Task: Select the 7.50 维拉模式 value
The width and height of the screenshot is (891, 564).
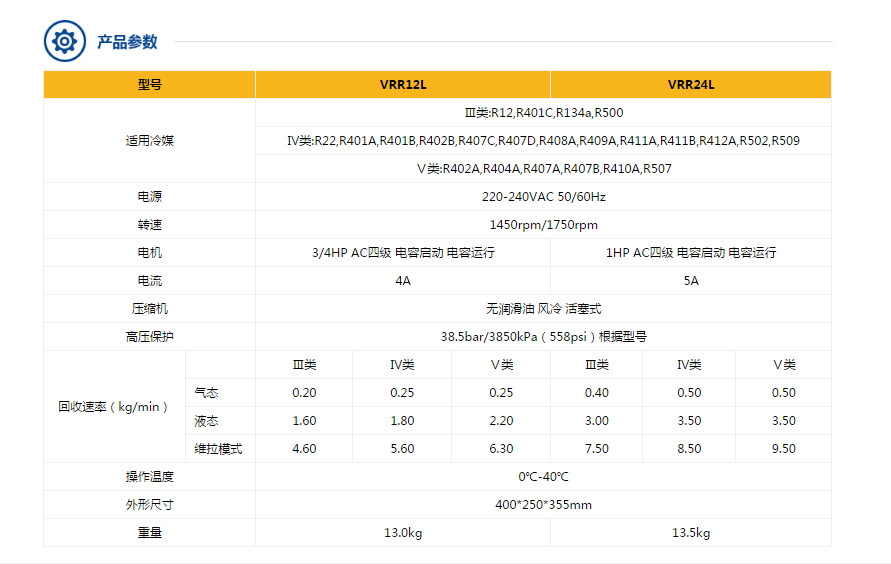Action: [597, 449]
